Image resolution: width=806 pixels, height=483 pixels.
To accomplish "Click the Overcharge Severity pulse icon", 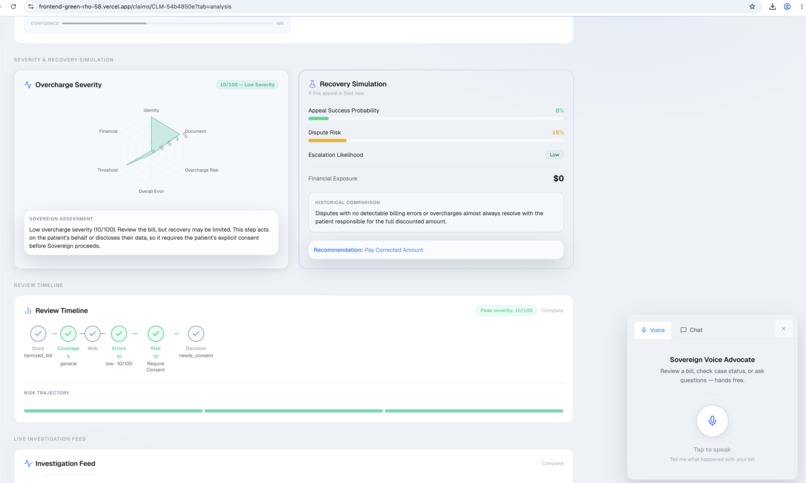I will point(28,85).
